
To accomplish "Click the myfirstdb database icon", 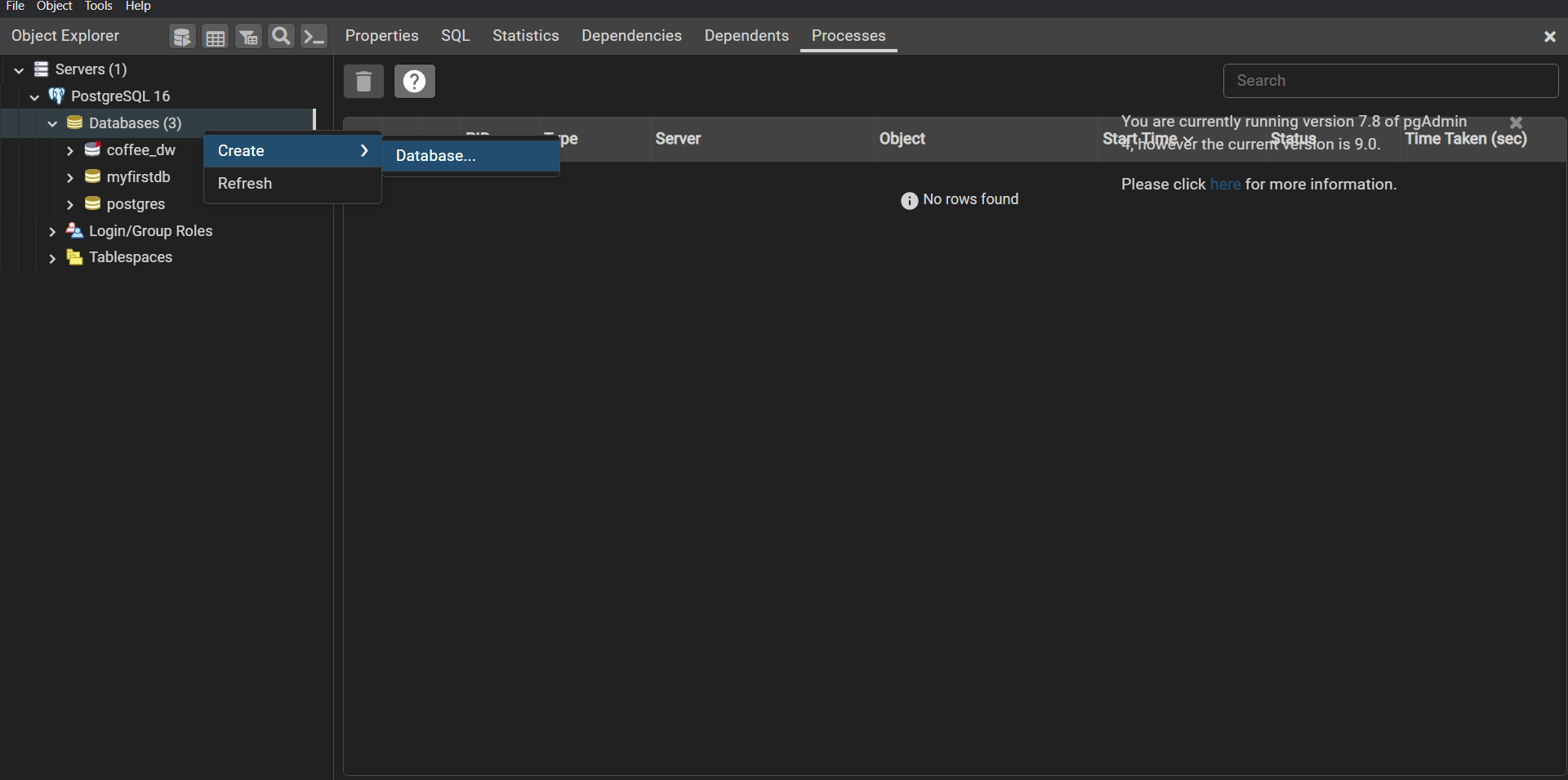I will 92,176.
